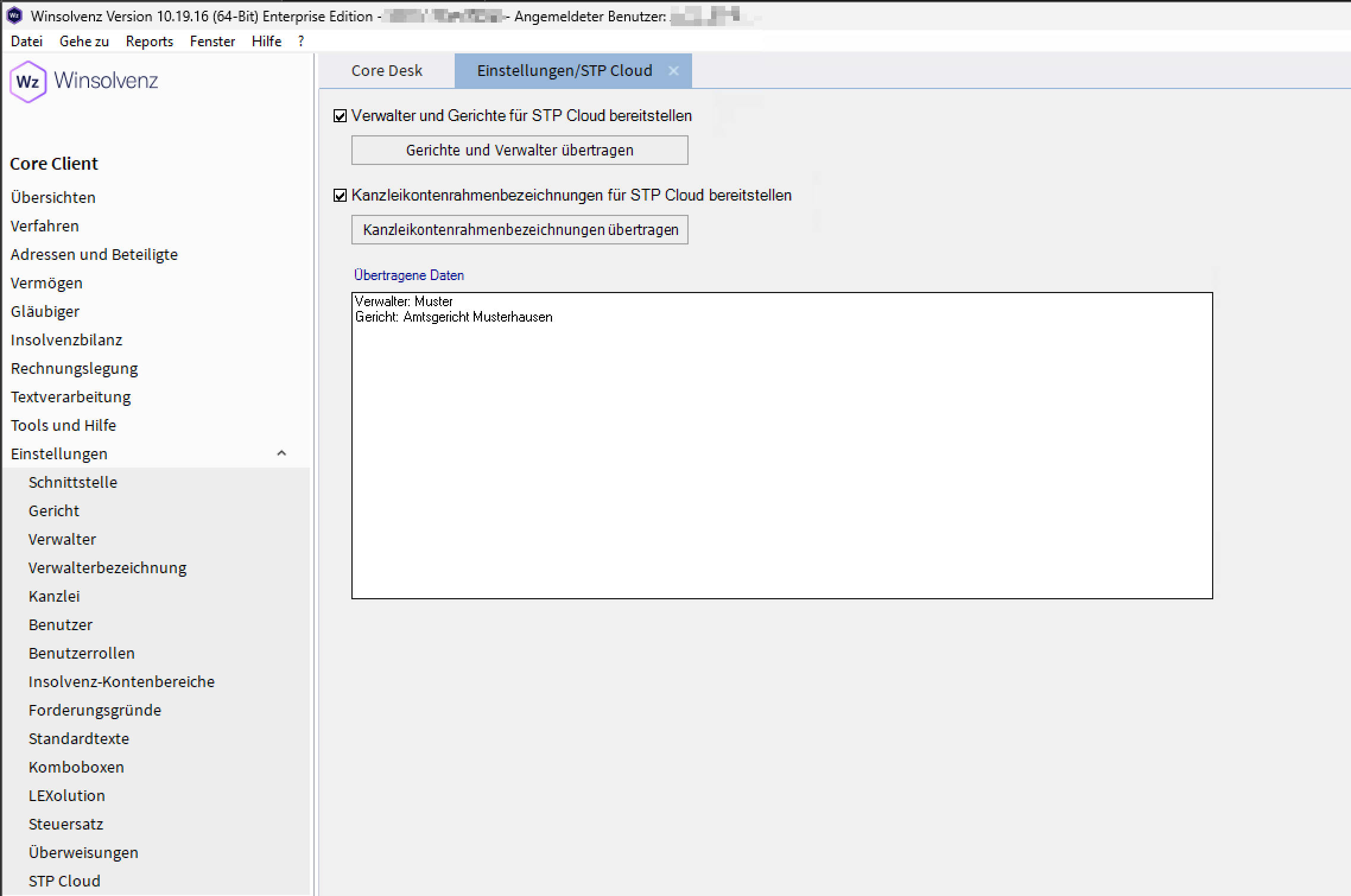Toggle Verwalter und Gerichte bereitstellen checkbox
The height and width of the screenshot is (896, 1351).
pos(340,116)
